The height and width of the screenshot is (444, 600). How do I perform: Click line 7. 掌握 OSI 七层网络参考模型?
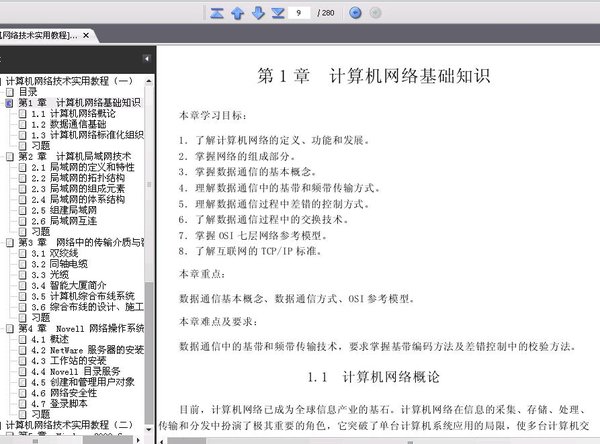point(253,236)
